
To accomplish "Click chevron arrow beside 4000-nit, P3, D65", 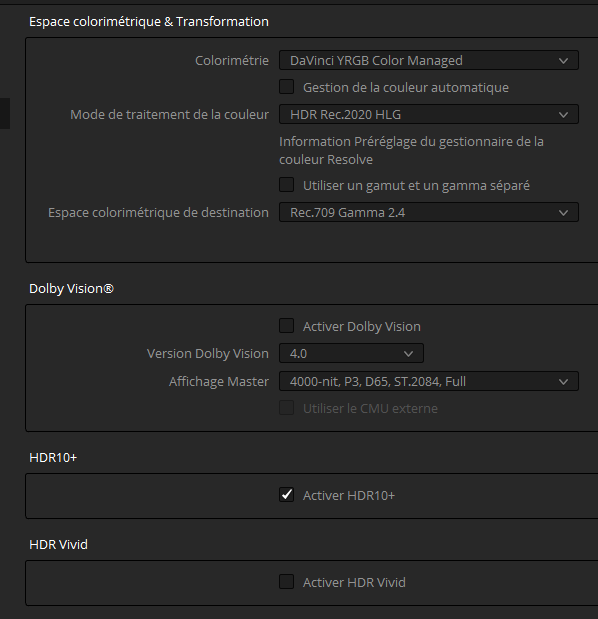I will pyautogui.click(x=563, y=382).
